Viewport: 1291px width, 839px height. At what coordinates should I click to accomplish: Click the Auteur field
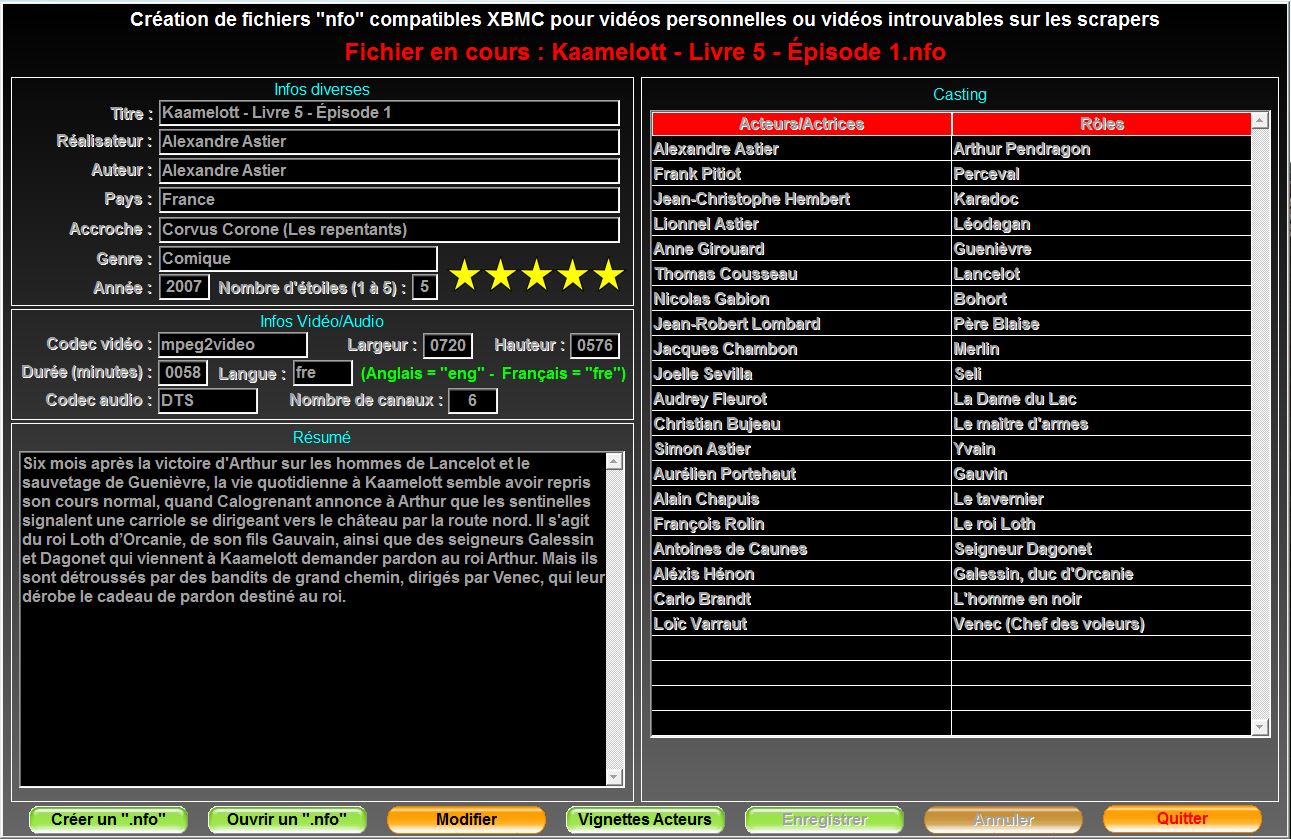coord(389,171)
